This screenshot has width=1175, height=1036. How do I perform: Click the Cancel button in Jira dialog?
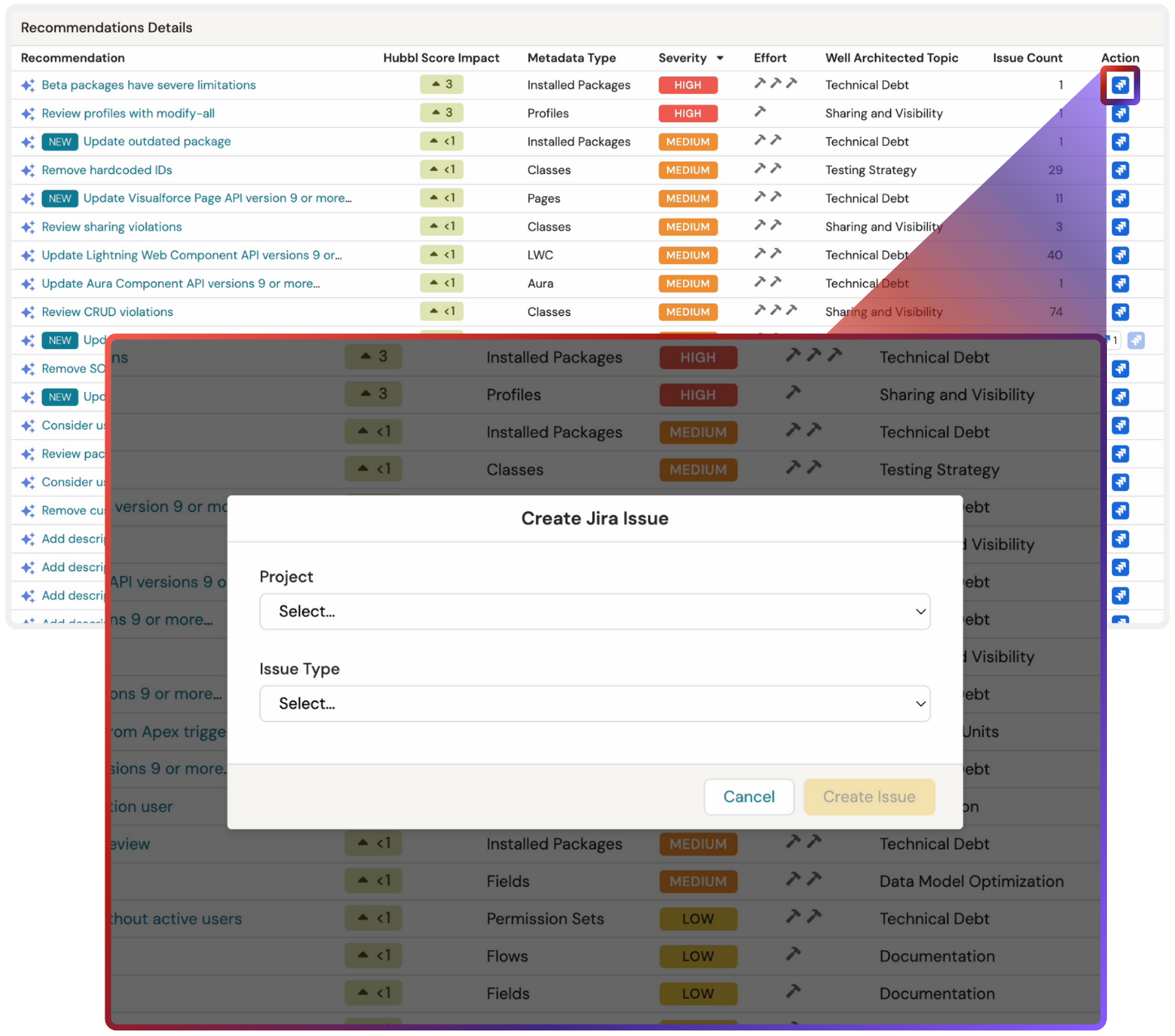click(749, 797)
